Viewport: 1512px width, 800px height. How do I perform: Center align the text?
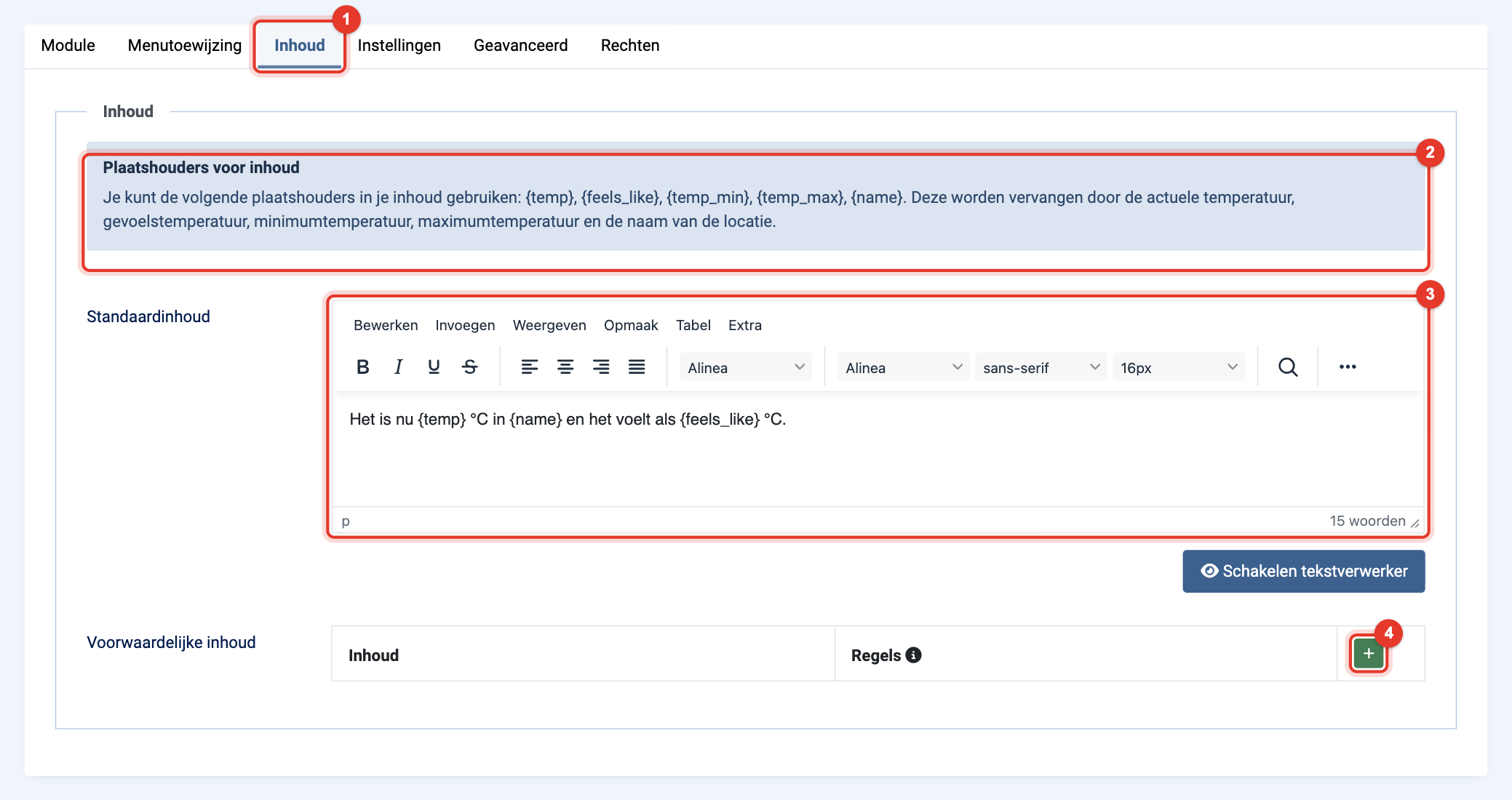(x=565, y=367)
